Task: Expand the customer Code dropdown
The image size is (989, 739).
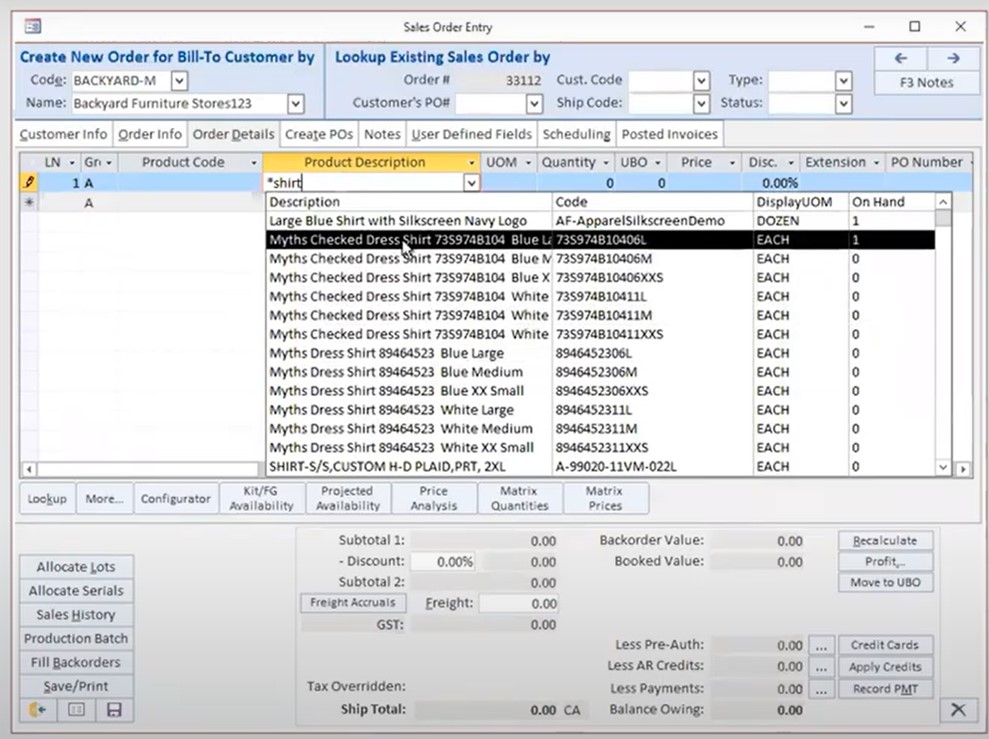Action: (x=179, y=80)
